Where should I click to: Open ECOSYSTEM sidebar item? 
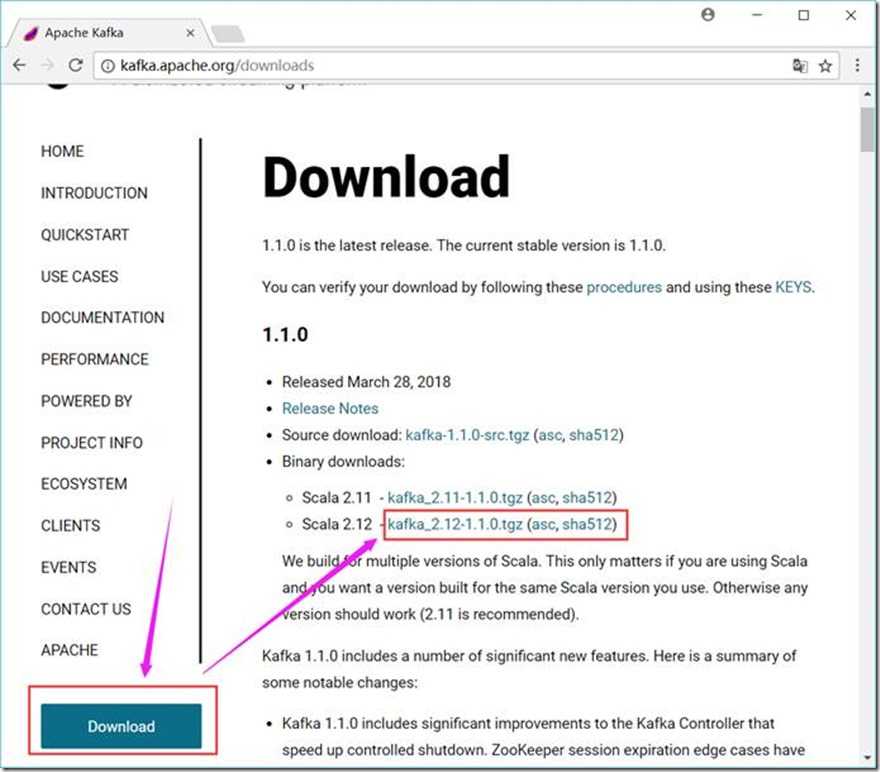84,484
